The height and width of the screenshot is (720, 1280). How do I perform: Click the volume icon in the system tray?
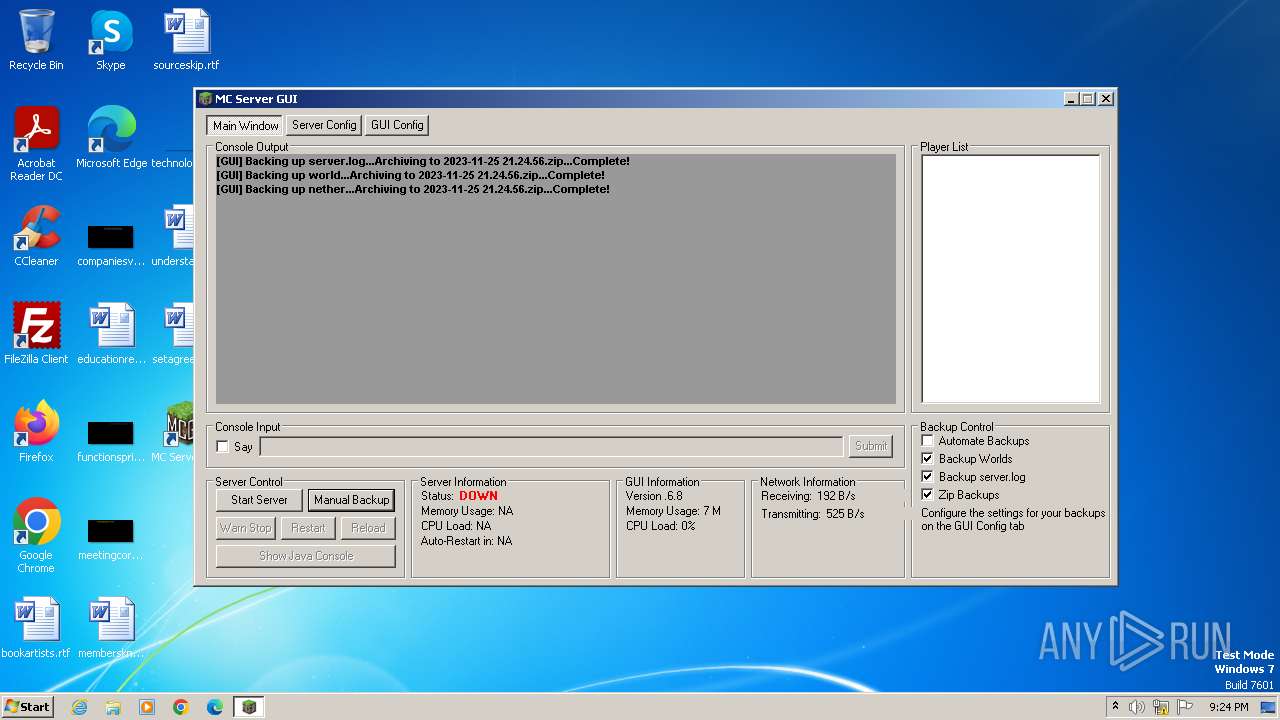pyautogui.click(x=1137, y=707)
